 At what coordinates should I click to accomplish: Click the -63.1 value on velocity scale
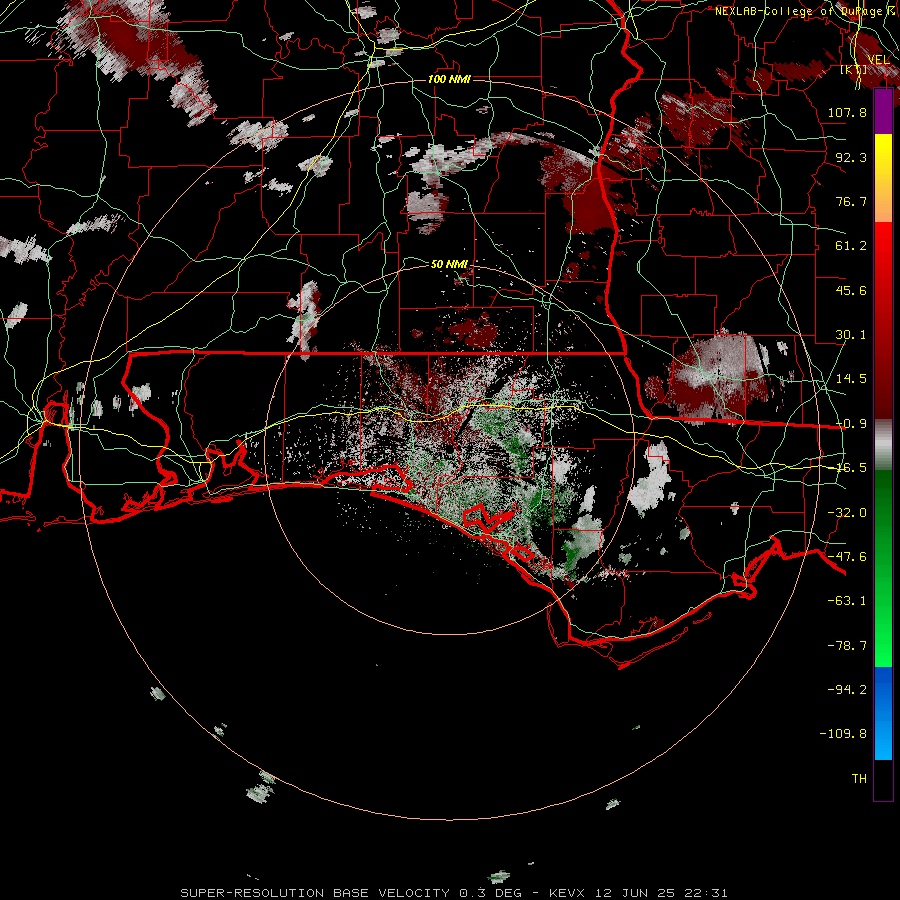point(847,601)
